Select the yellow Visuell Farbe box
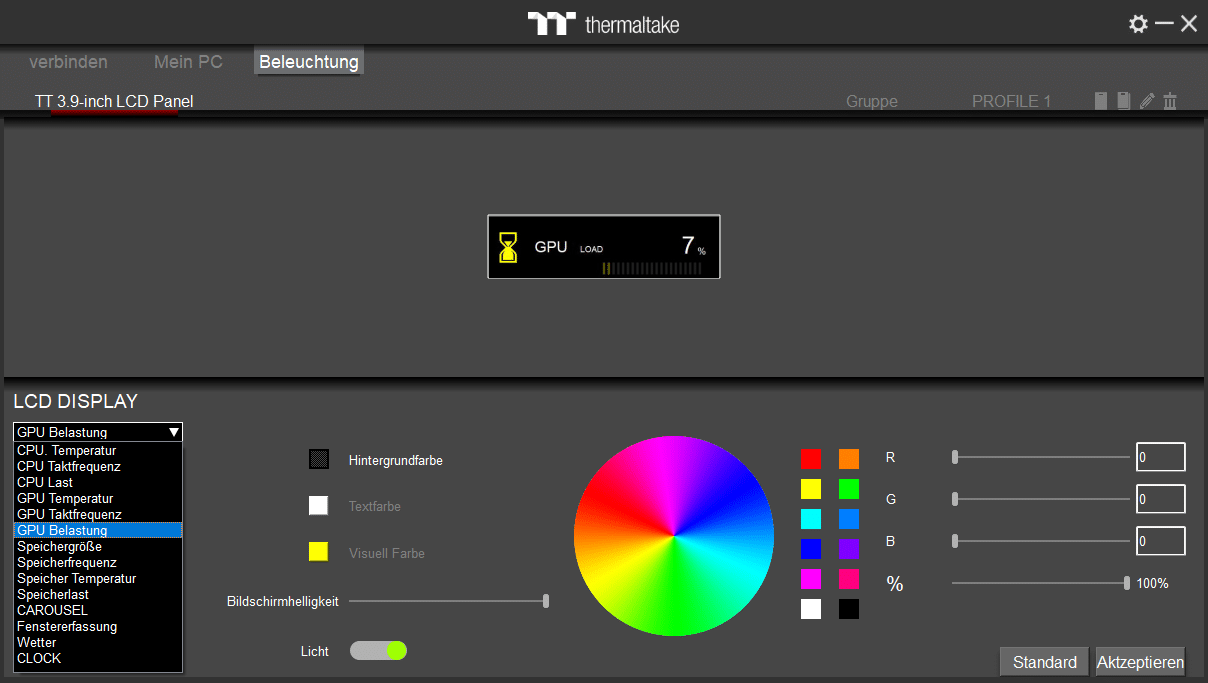Screen dimensions: 1208x683 [x=319, y=552]
